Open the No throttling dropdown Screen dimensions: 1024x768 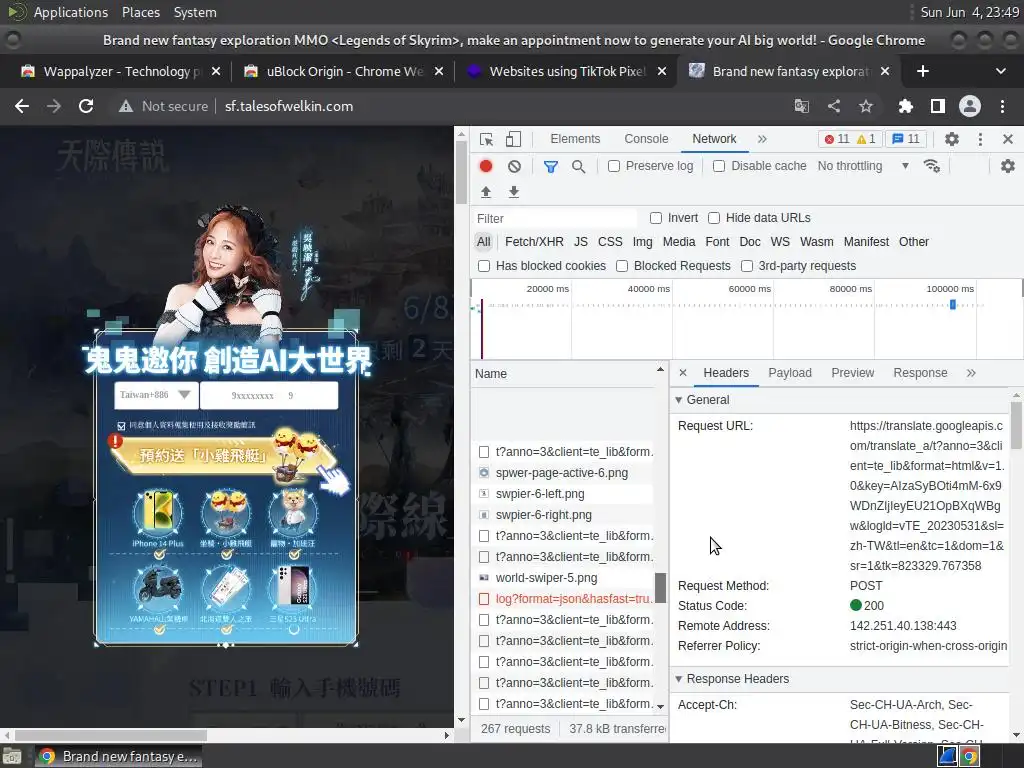863,166
